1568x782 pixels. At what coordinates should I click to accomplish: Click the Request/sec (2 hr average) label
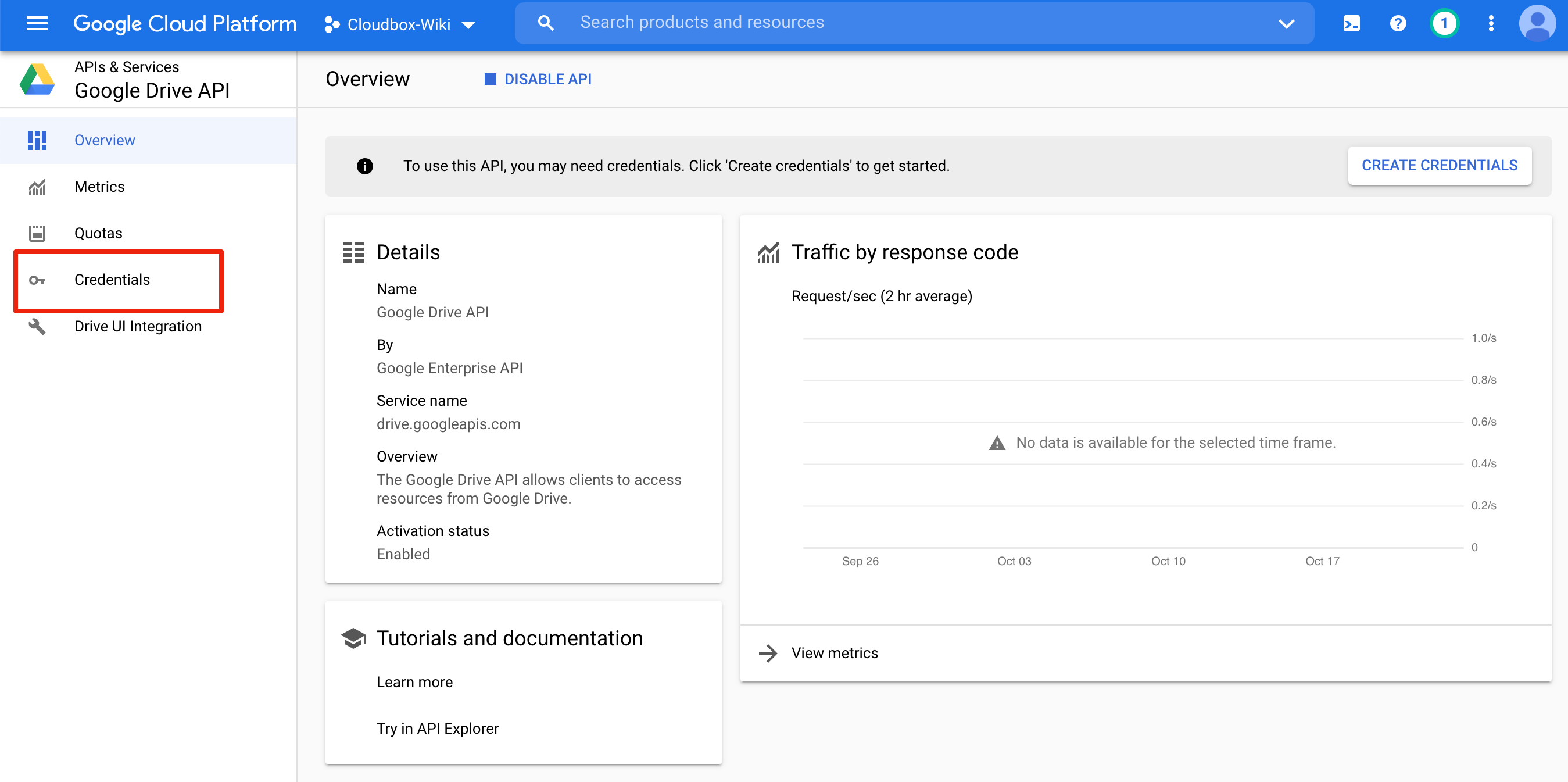(882, 297)
